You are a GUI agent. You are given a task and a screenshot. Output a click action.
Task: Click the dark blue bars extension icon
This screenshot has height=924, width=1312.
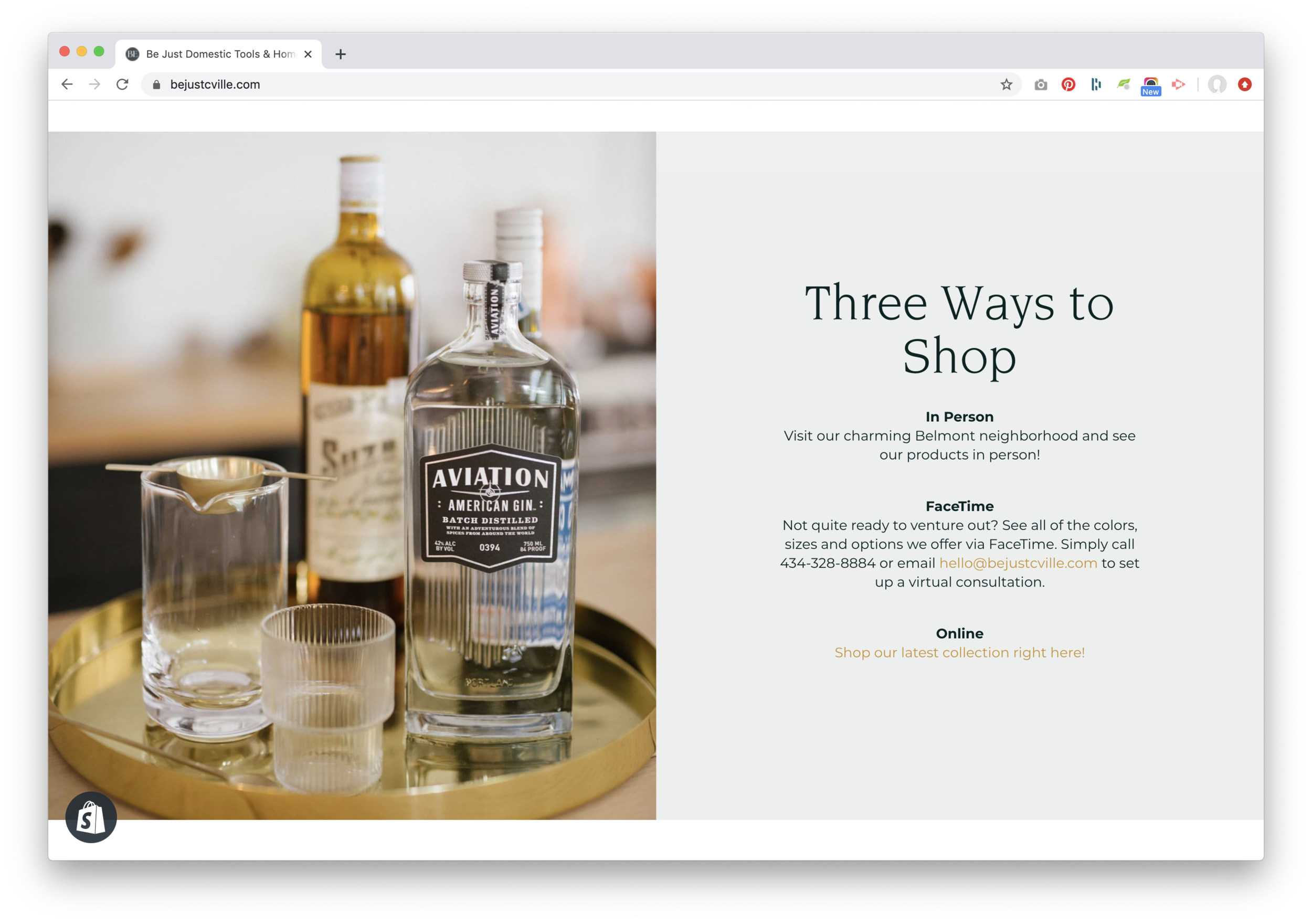coord(1096,84)
